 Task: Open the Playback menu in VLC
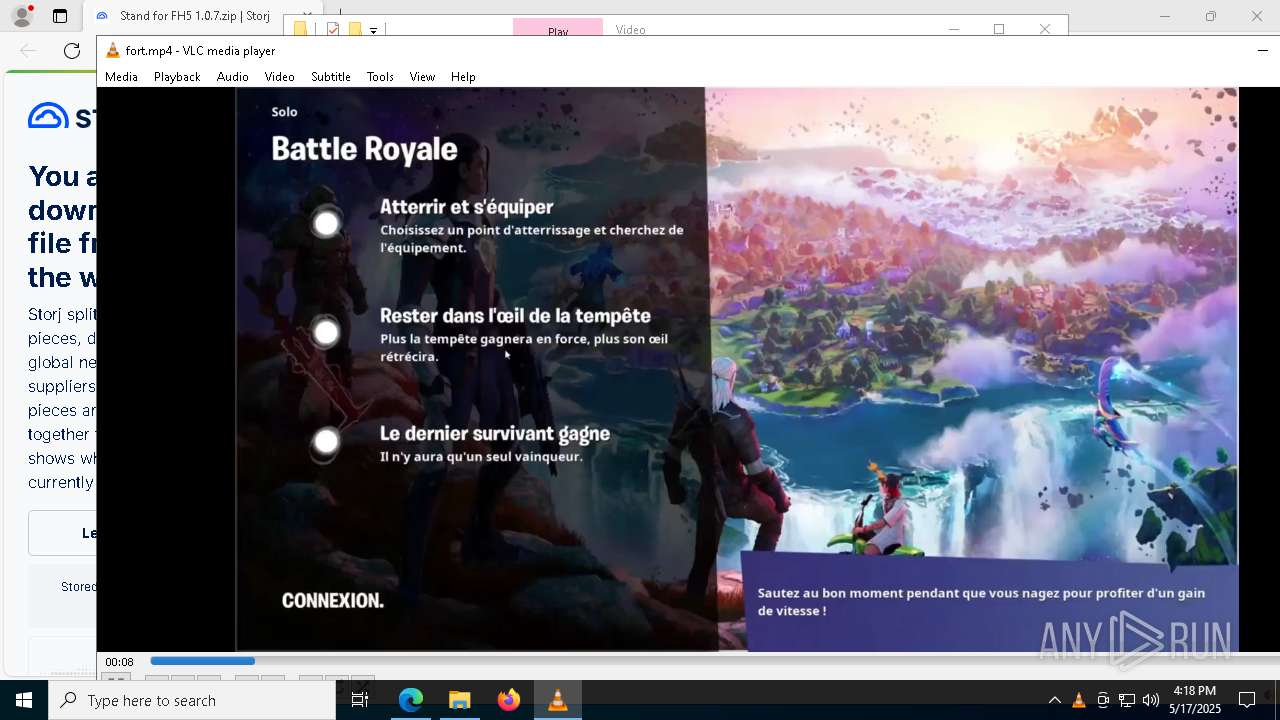[177, 77]
